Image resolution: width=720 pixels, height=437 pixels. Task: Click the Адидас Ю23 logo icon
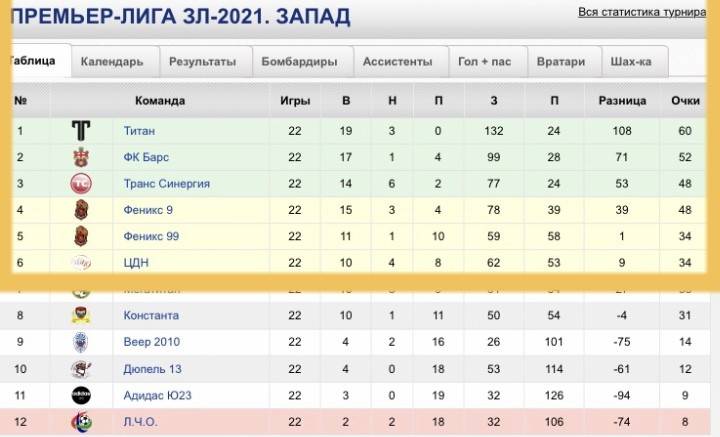coord(81,395)
